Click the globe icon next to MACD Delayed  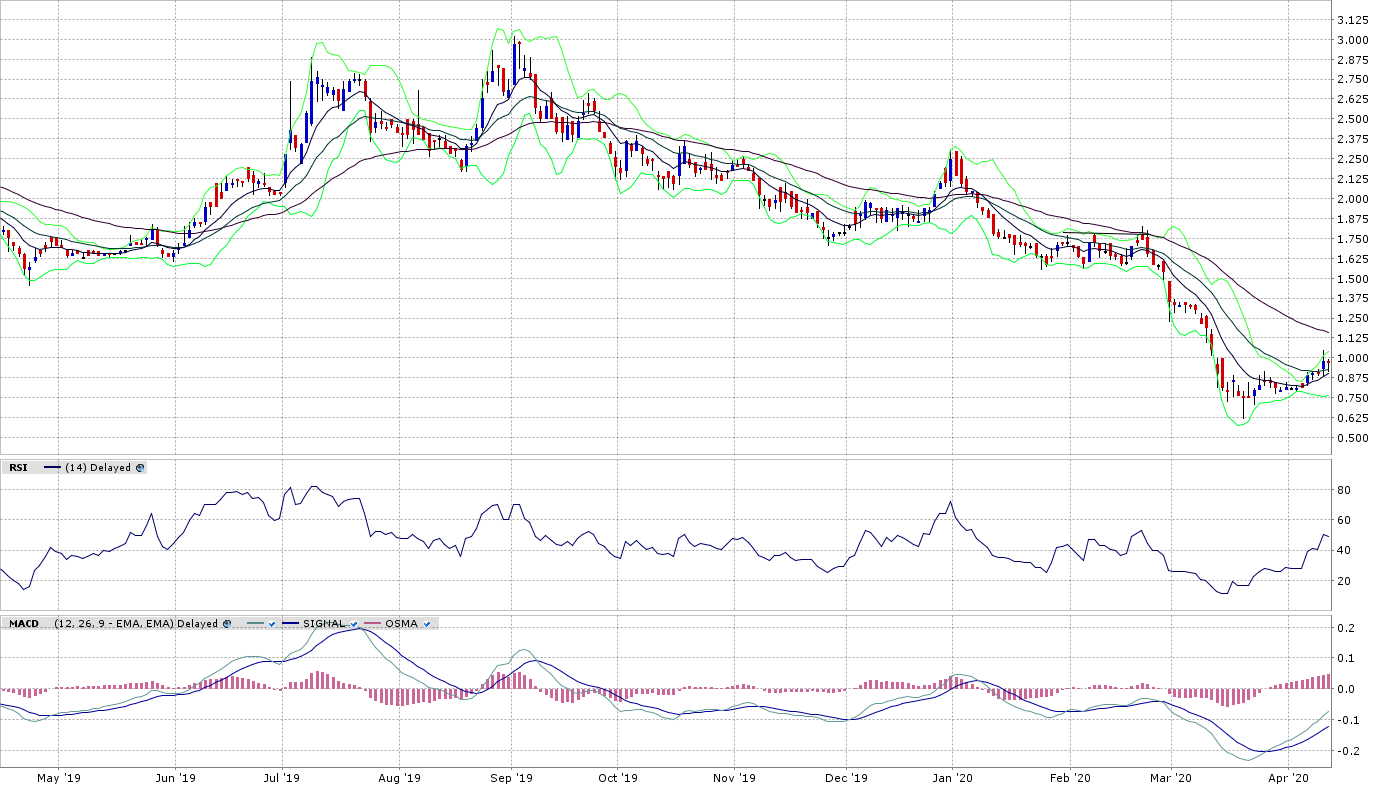coord(227,623)
